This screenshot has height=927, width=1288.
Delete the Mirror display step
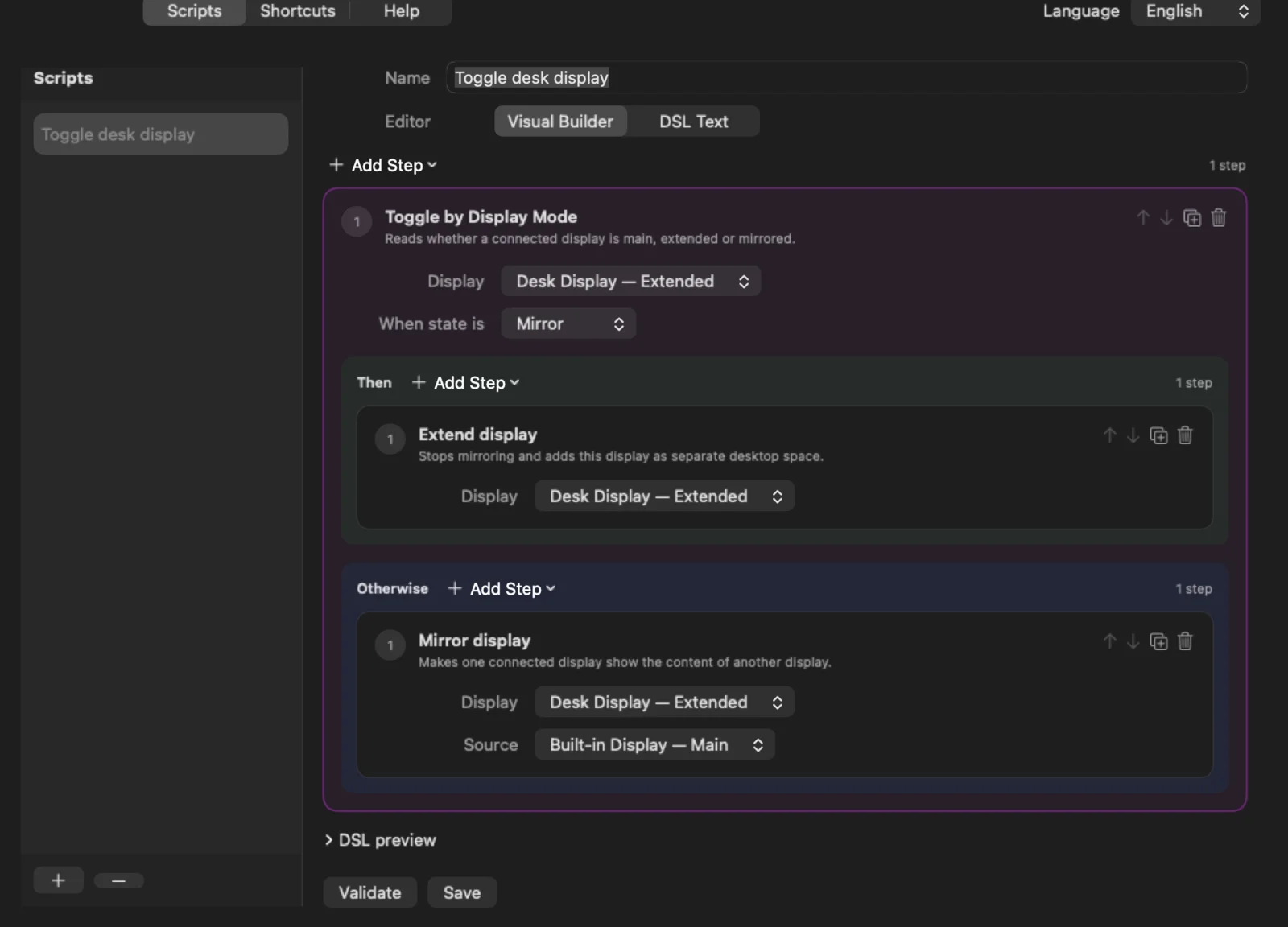(x=1185, y=641)
